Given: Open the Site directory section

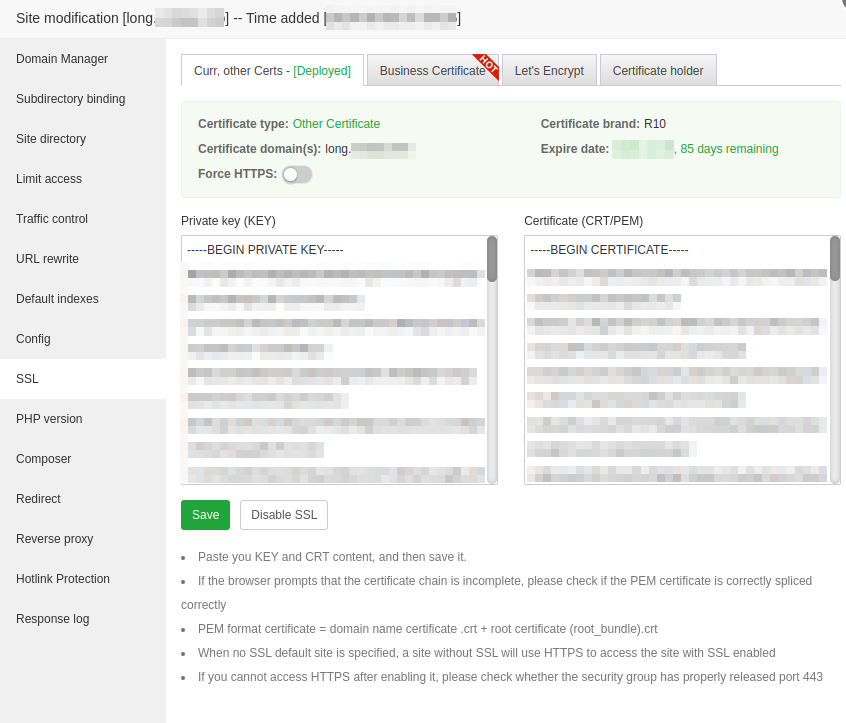Looking at the screenshot, I should pos(51,139).
